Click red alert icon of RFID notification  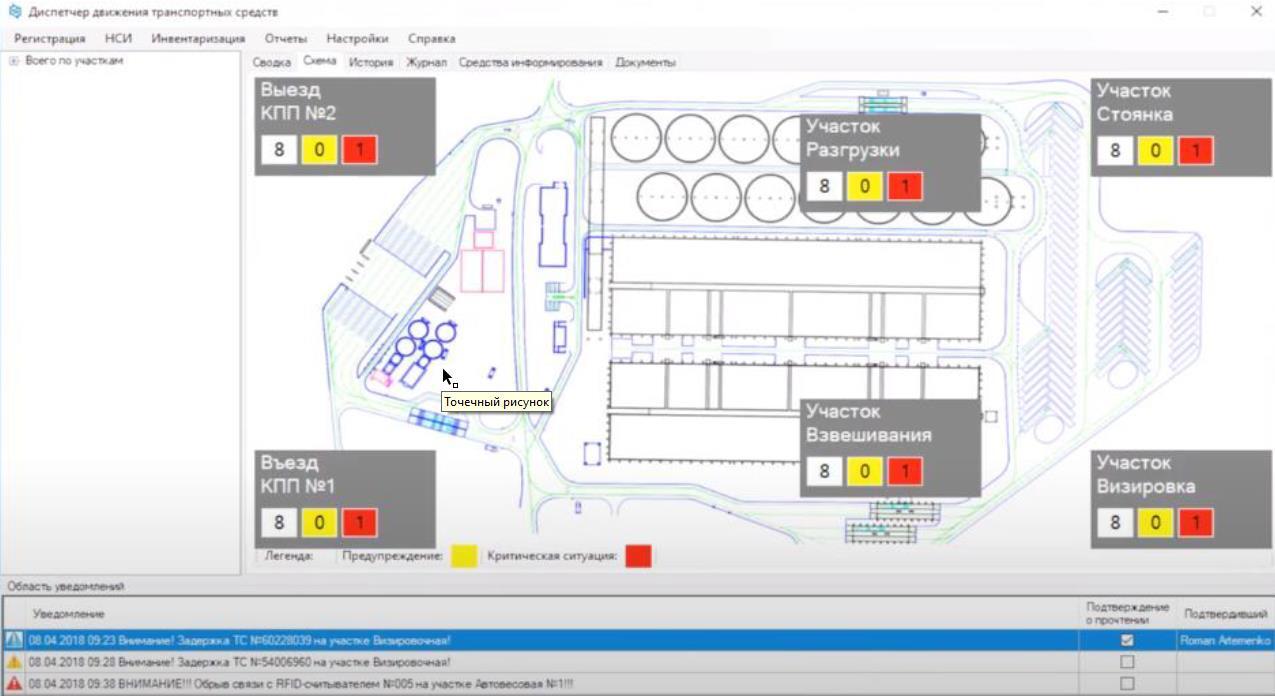point(14,684)
